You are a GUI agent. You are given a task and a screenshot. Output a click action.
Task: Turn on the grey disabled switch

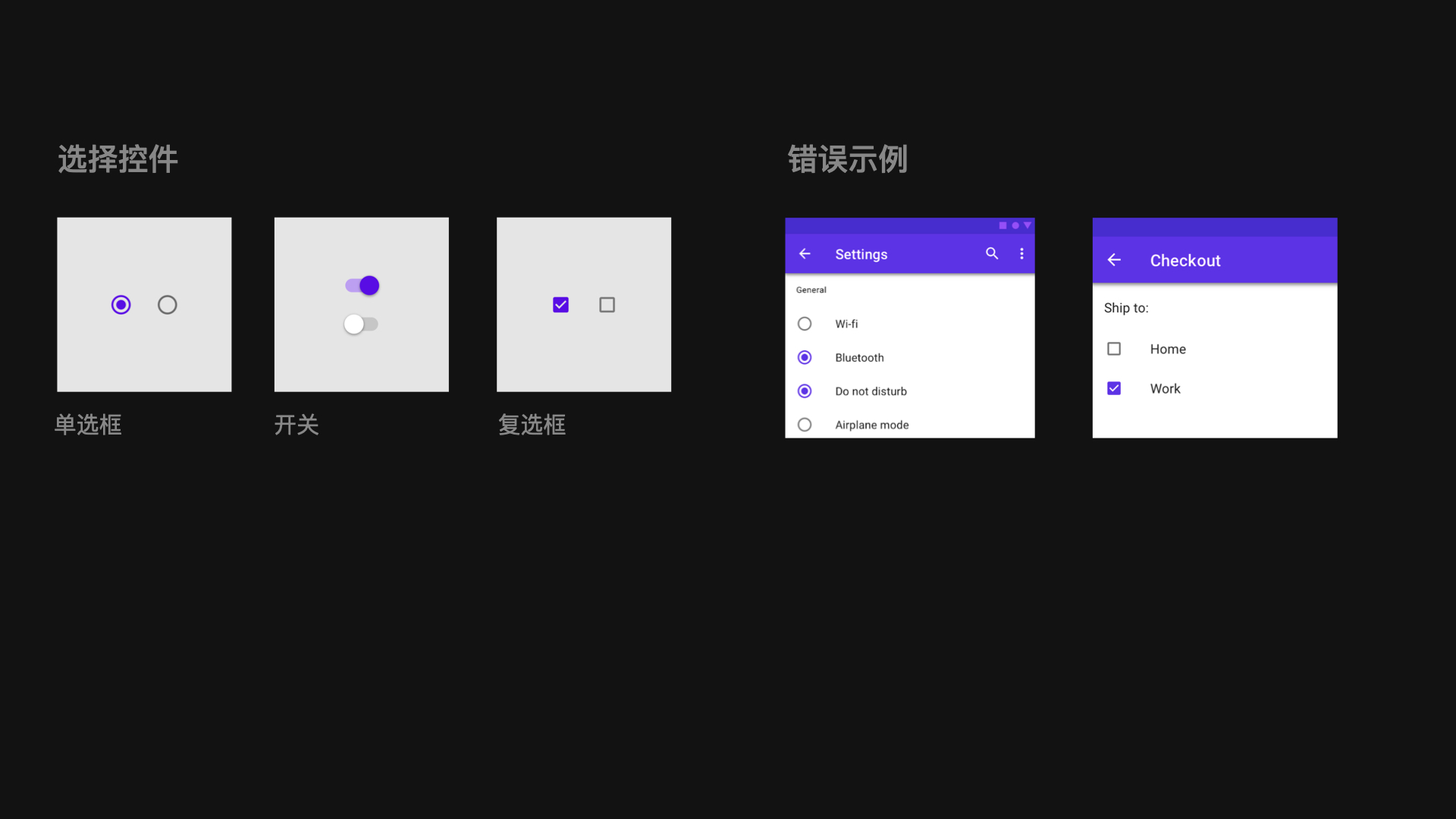pos(361,325)
